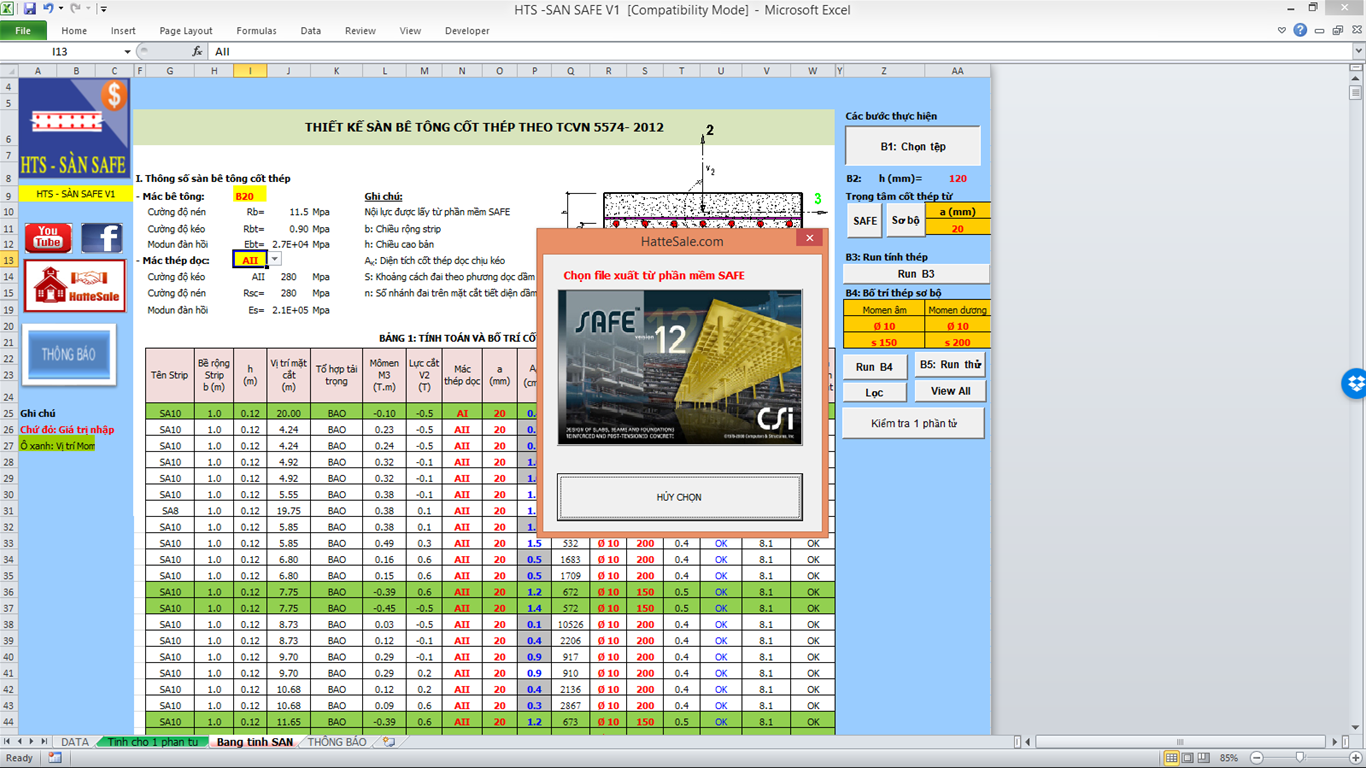Click the THÔNG BÁO blue button
Image resolution: width=1366 pixels, height=768 pixels.
pos(69,355)
